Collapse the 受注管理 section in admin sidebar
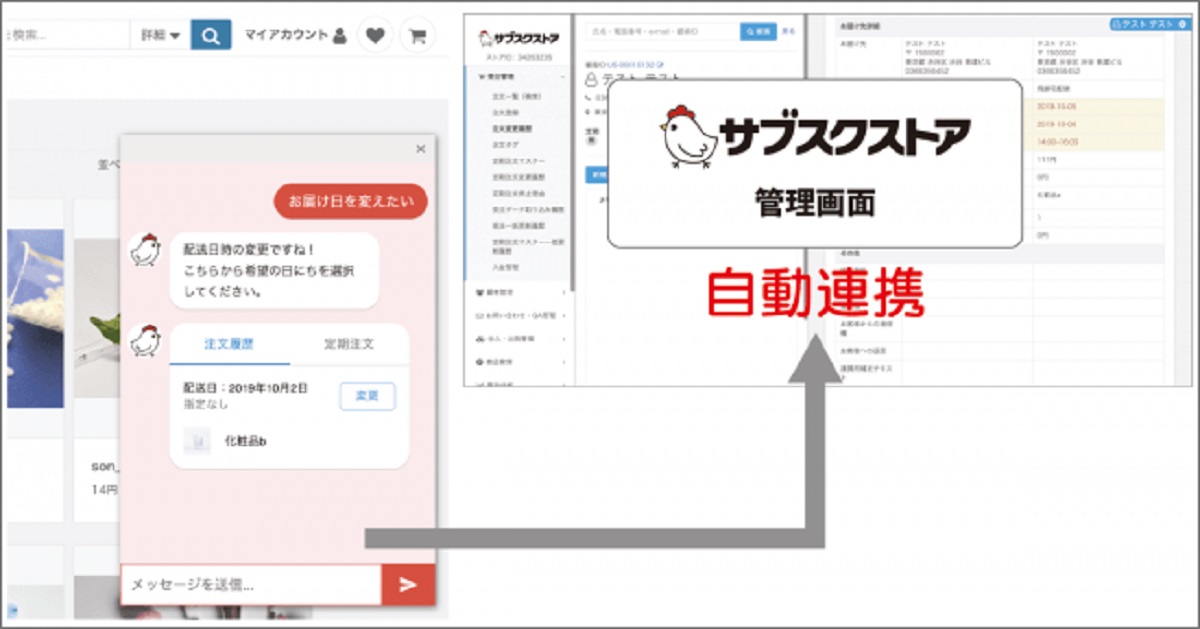This screenshot has height=629, width=1200. click(x=518, y=76)
